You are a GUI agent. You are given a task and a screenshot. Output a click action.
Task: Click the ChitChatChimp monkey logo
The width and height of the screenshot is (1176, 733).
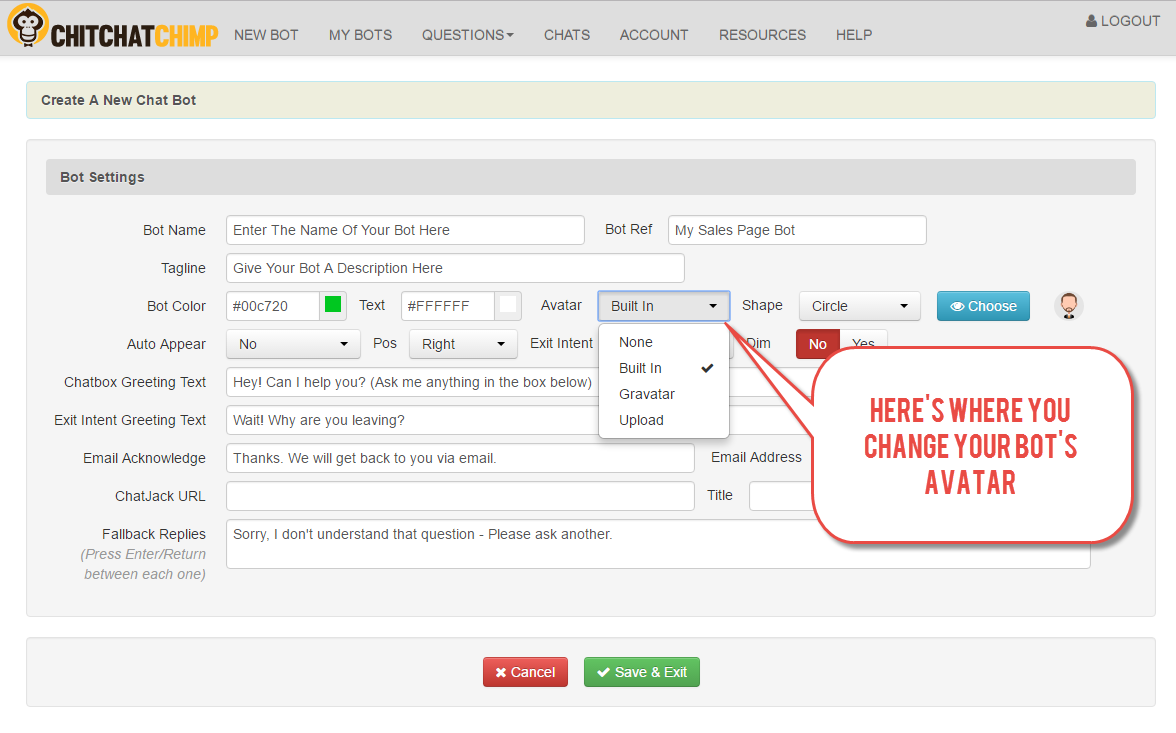[28, 27]
